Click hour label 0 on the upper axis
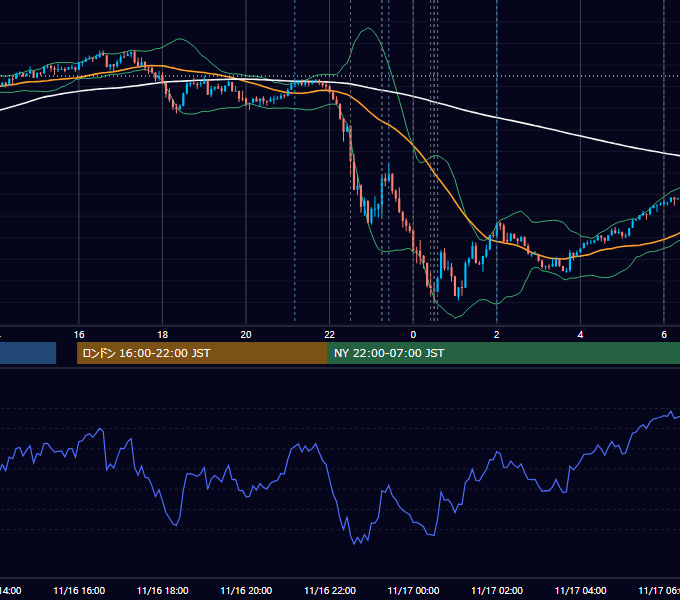680x600 pixels. click(x=413, y=334)
